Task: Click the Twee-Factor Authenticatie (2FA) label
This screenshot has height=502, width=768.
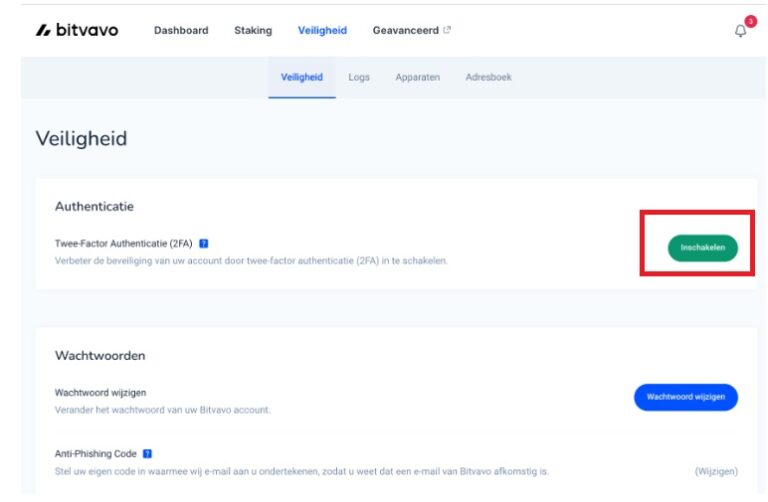Action: point(123,243)
